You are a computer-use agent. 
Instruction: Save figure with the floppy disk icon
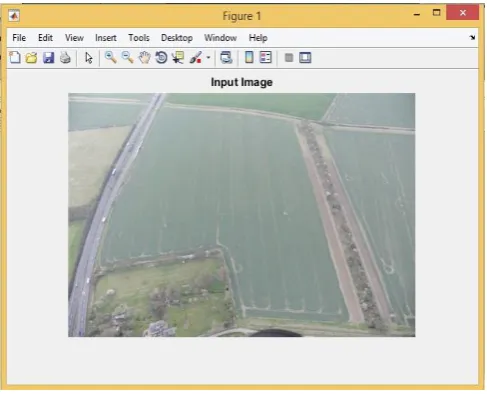[x=49, y=58]
